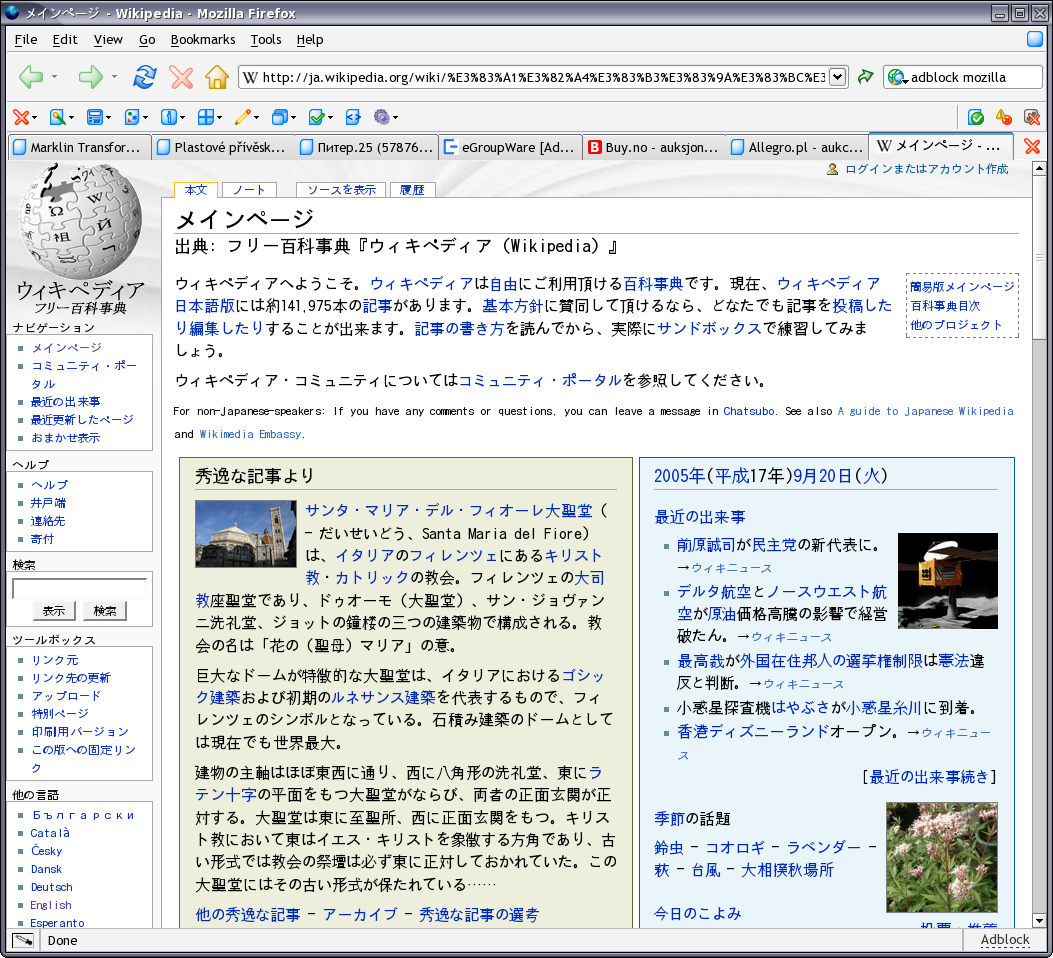Click the 検索 search button in the sidebar
Screen dimensions: 1053x958
(105, 611)
